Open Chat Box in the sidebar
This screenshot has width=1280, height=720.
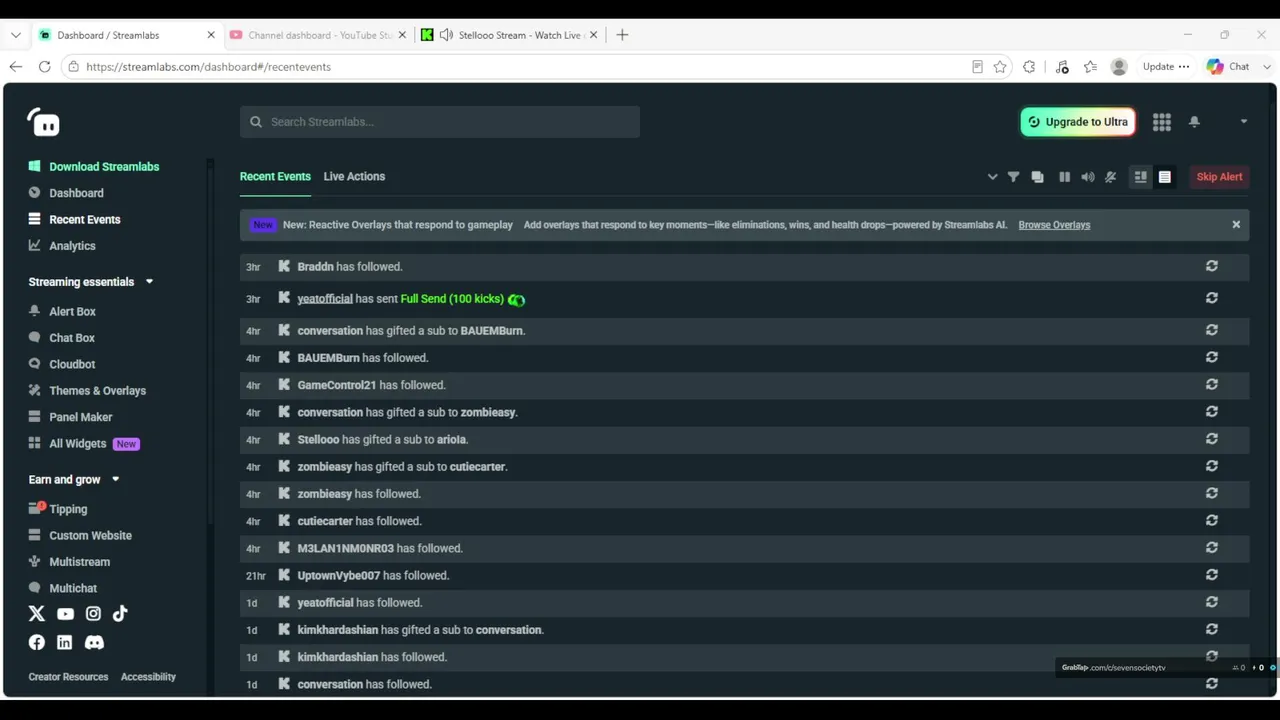[72, 338]
